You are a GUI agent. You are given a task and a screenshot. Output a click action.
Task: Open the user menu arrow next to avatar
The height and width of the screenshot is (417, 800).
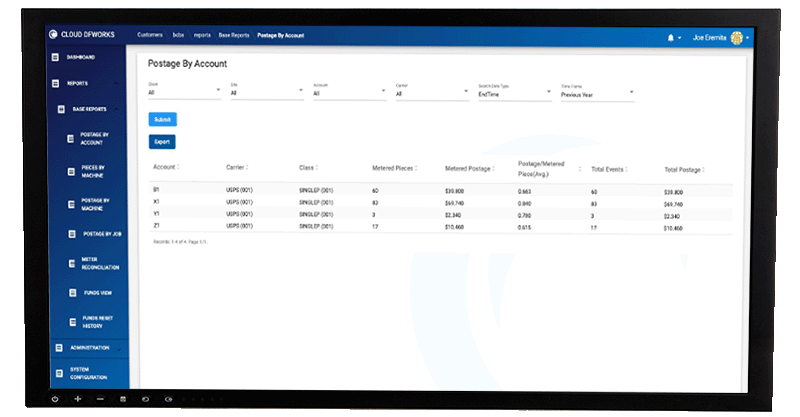(747, 38)
